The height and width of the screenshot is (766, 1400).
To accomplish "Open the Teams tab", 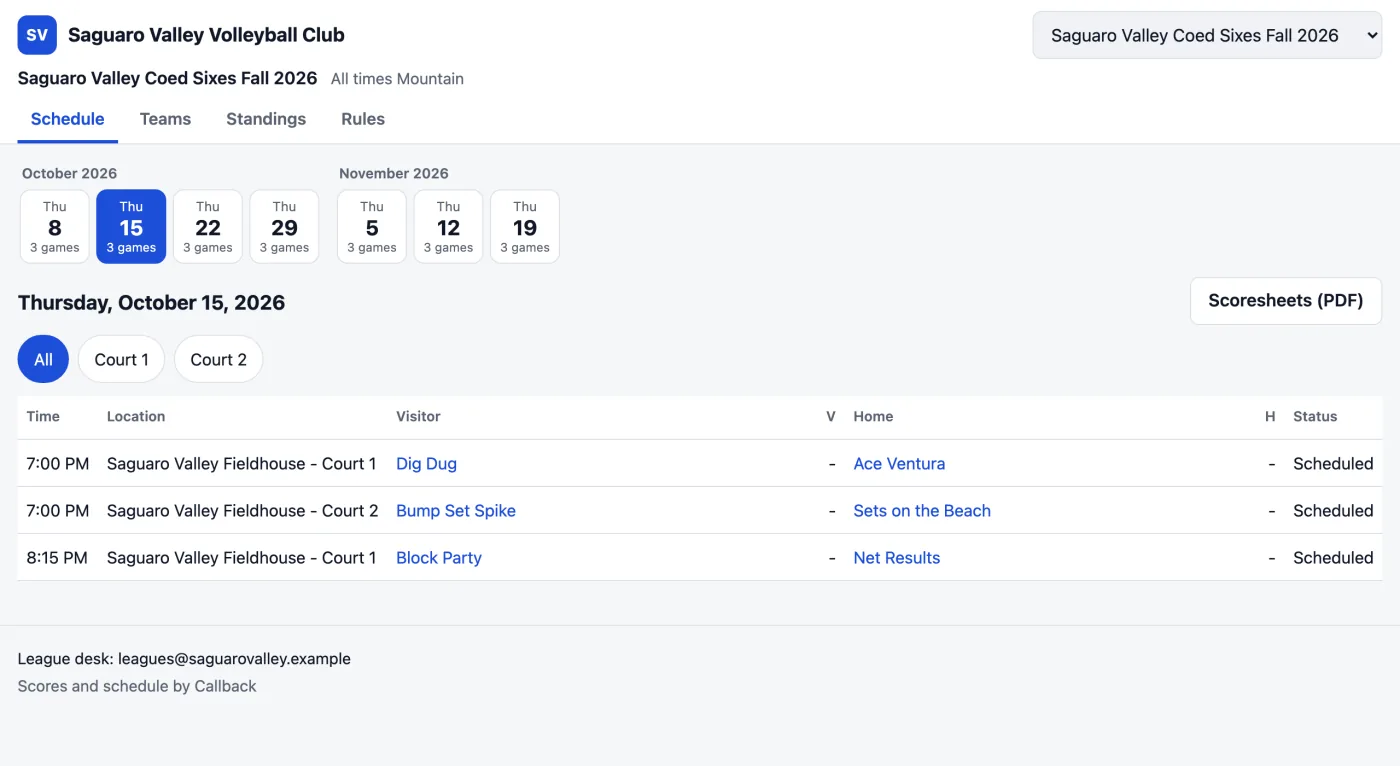I will [165, 119].
